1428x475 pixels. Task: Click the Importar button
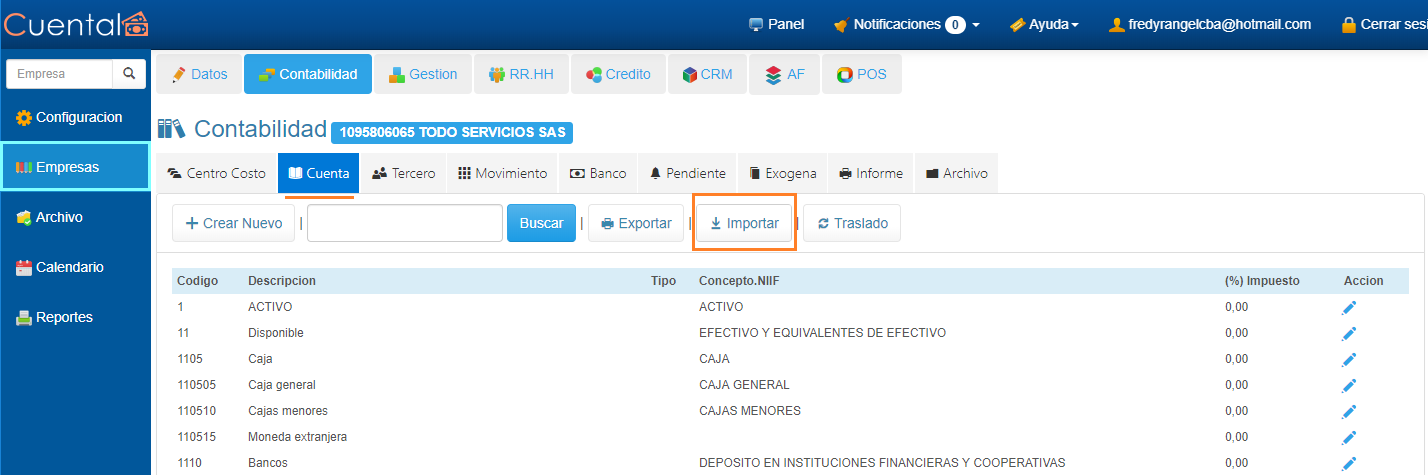[744, 223]
